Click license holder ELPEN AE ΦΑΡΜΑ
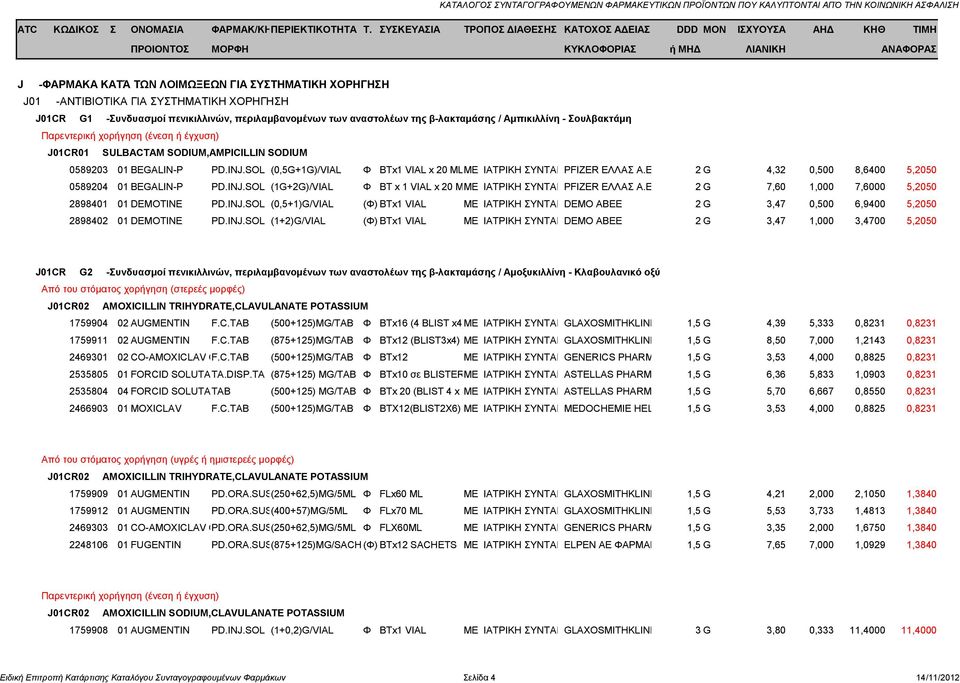960x683 pixels. point(607,545)
